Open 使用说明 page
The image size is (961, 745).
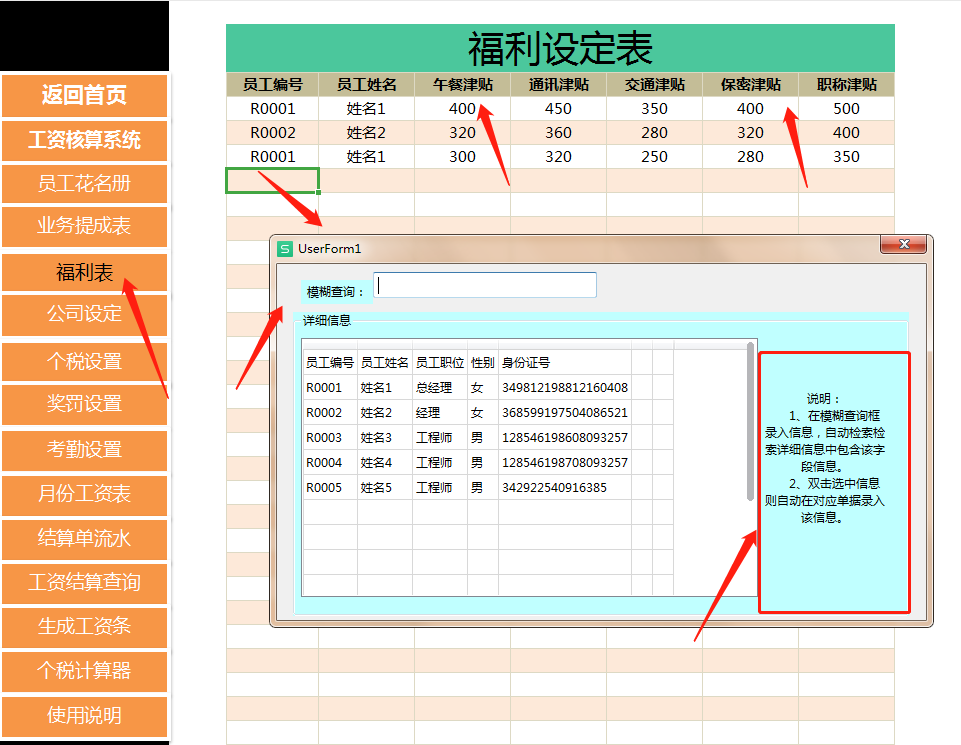coord(85,716)
